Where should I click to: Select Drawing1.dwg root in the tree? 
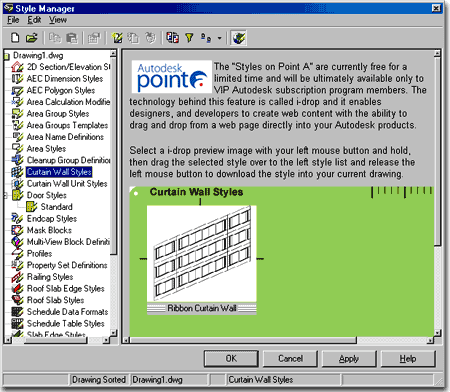coord(38,55)
